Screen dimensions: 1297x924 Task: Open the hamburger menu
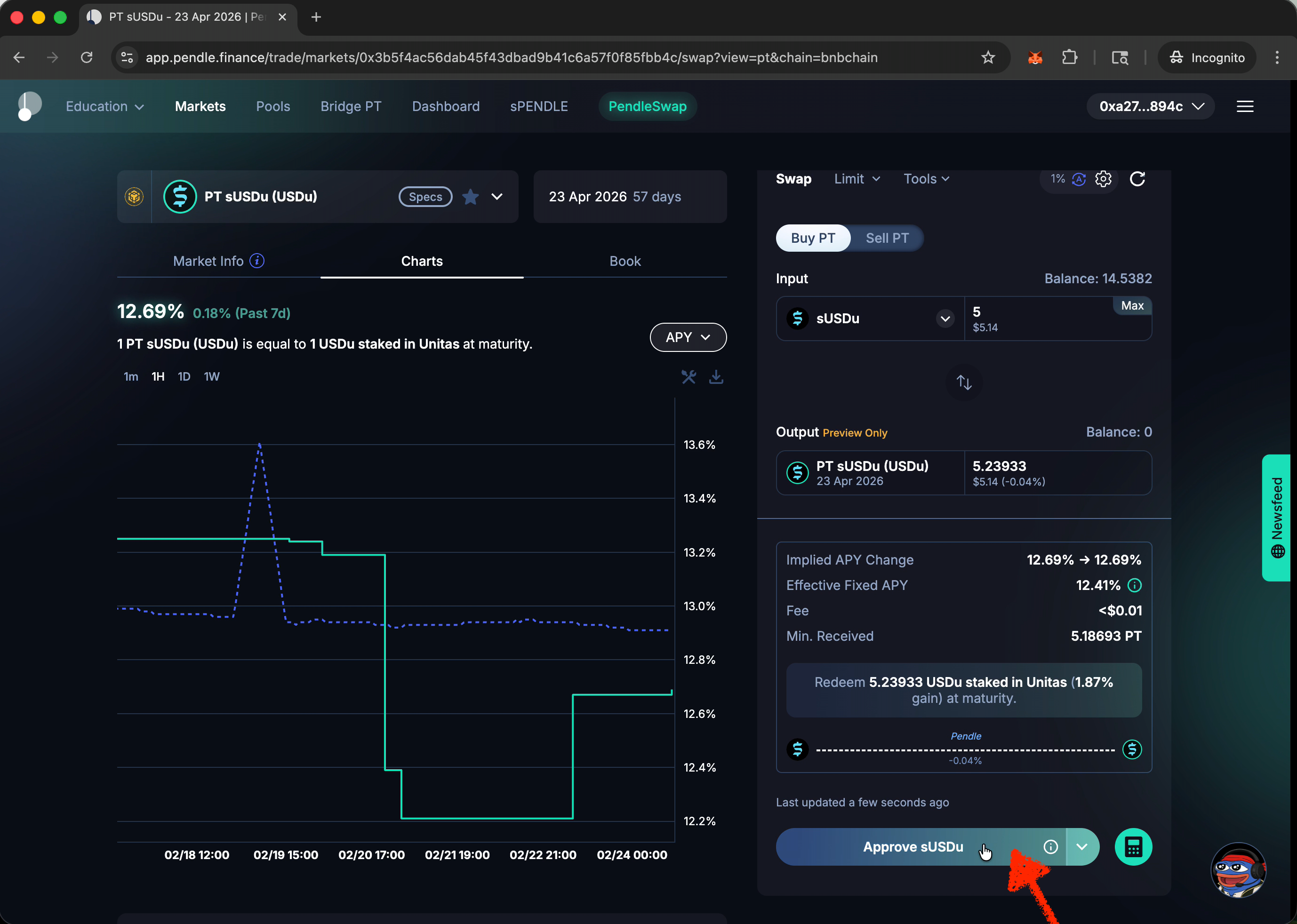[1245, 106]
